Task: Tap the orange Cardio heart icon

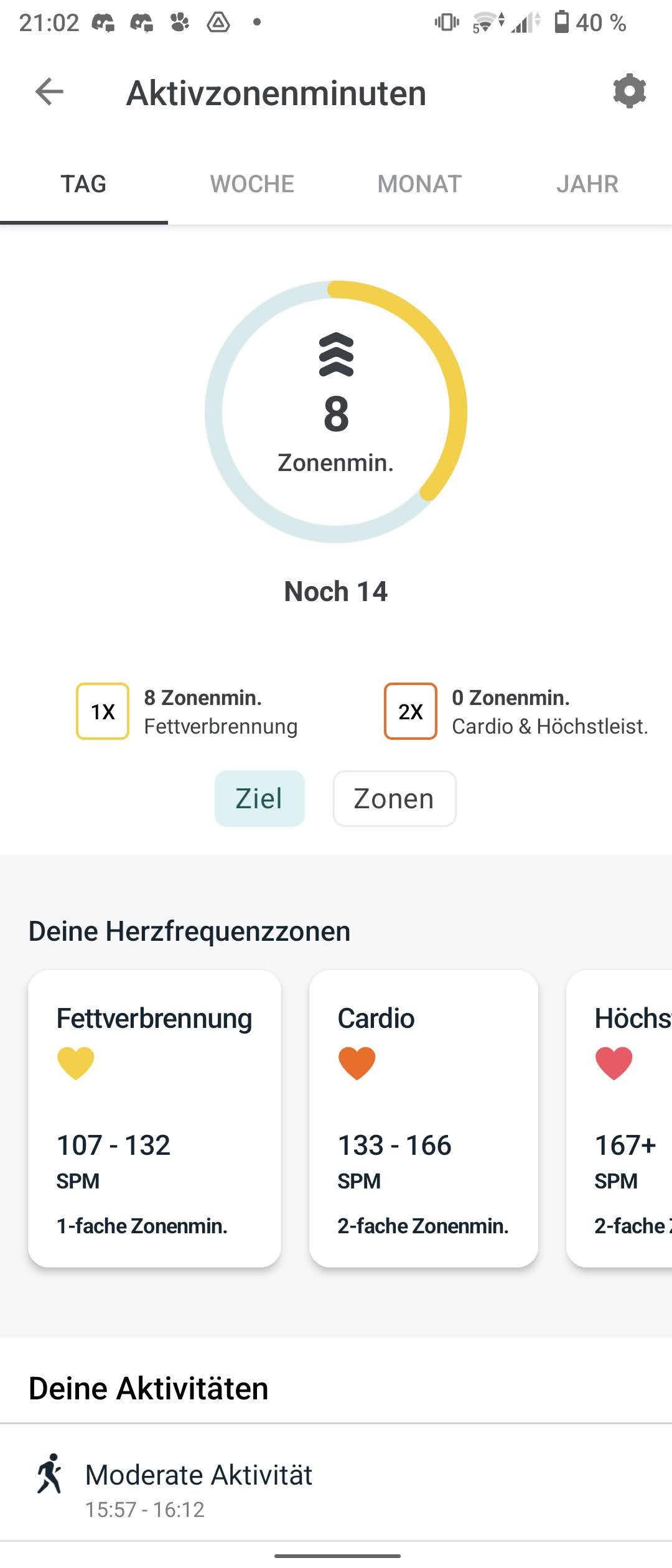Action: coord(357,1063)
